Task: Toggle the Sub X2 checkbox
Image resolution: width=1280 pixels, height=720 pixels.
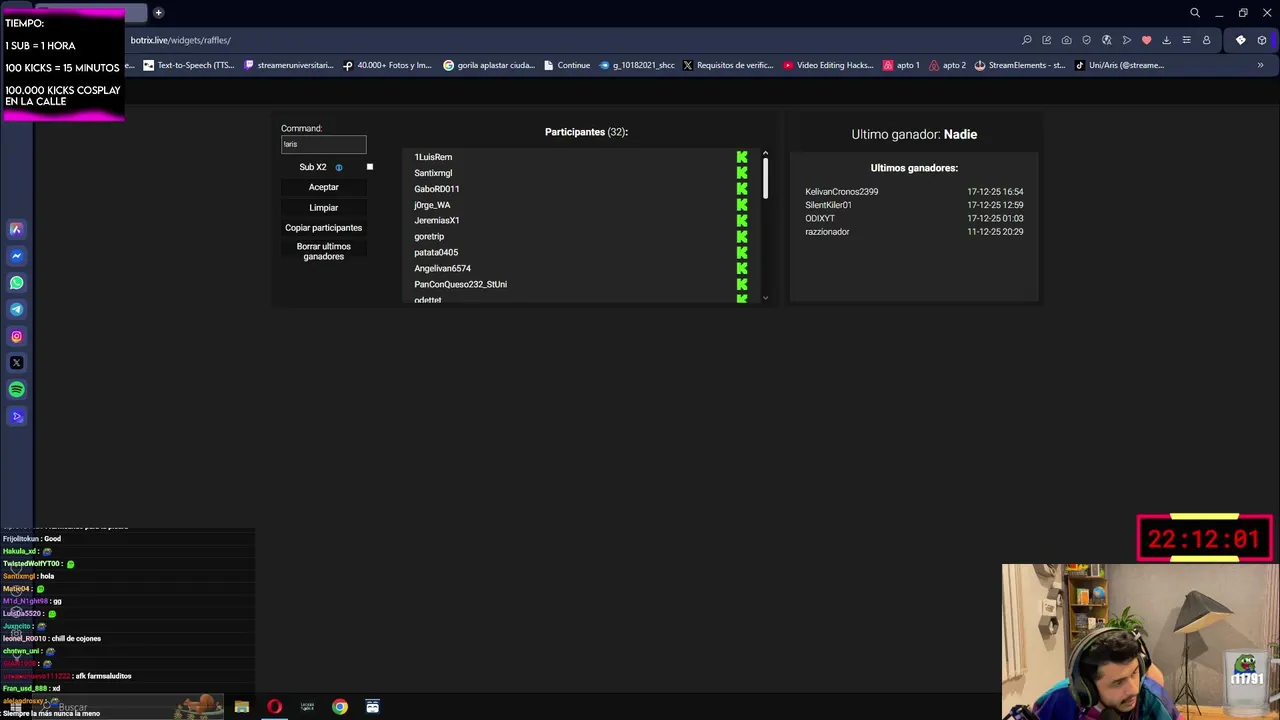Action: pyautogui.click(x=370, y=167)
